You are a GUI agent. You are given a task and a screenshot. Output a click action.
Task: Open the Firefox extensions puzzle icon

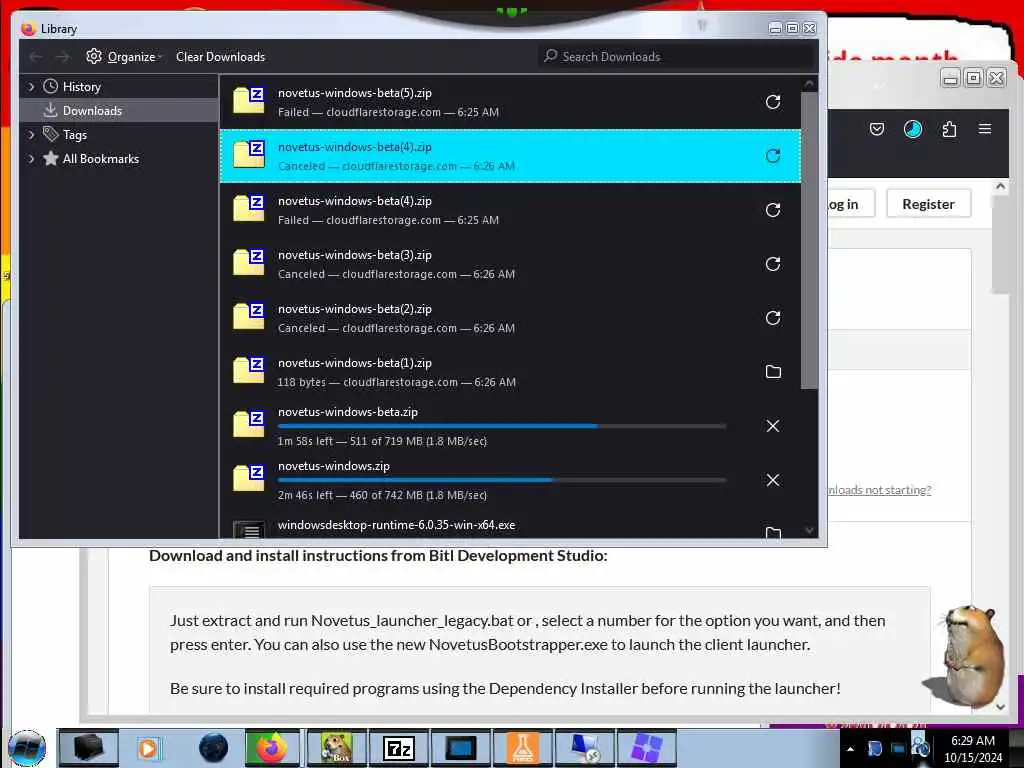click(949, 129)
